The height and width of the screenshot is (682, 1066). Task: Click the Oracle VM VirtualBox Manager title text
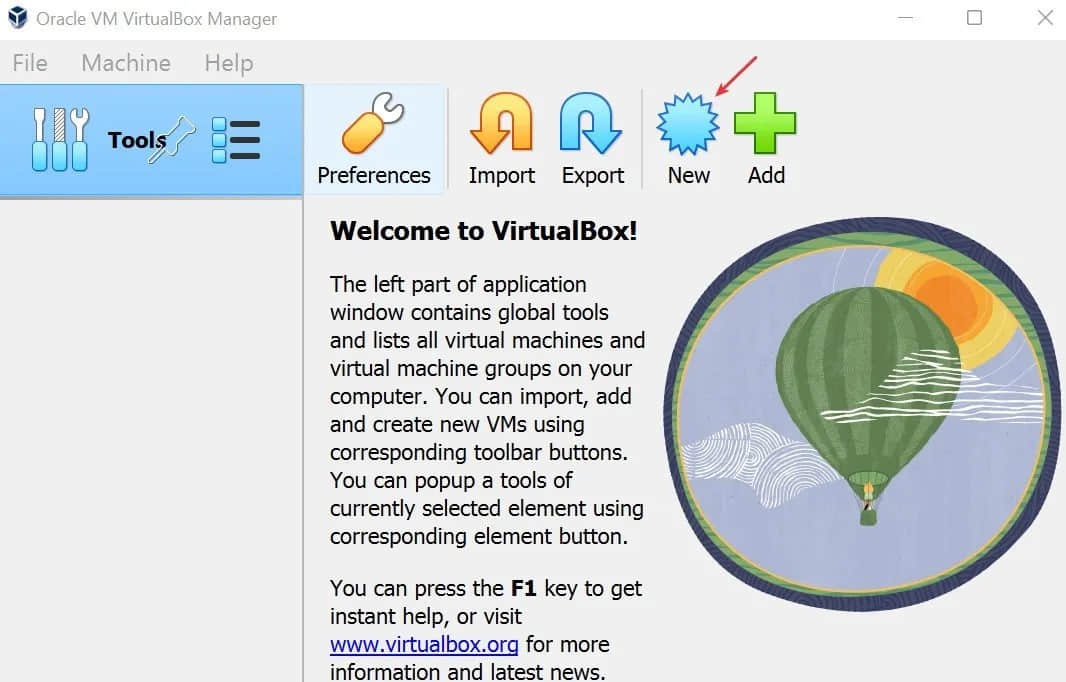158,19
